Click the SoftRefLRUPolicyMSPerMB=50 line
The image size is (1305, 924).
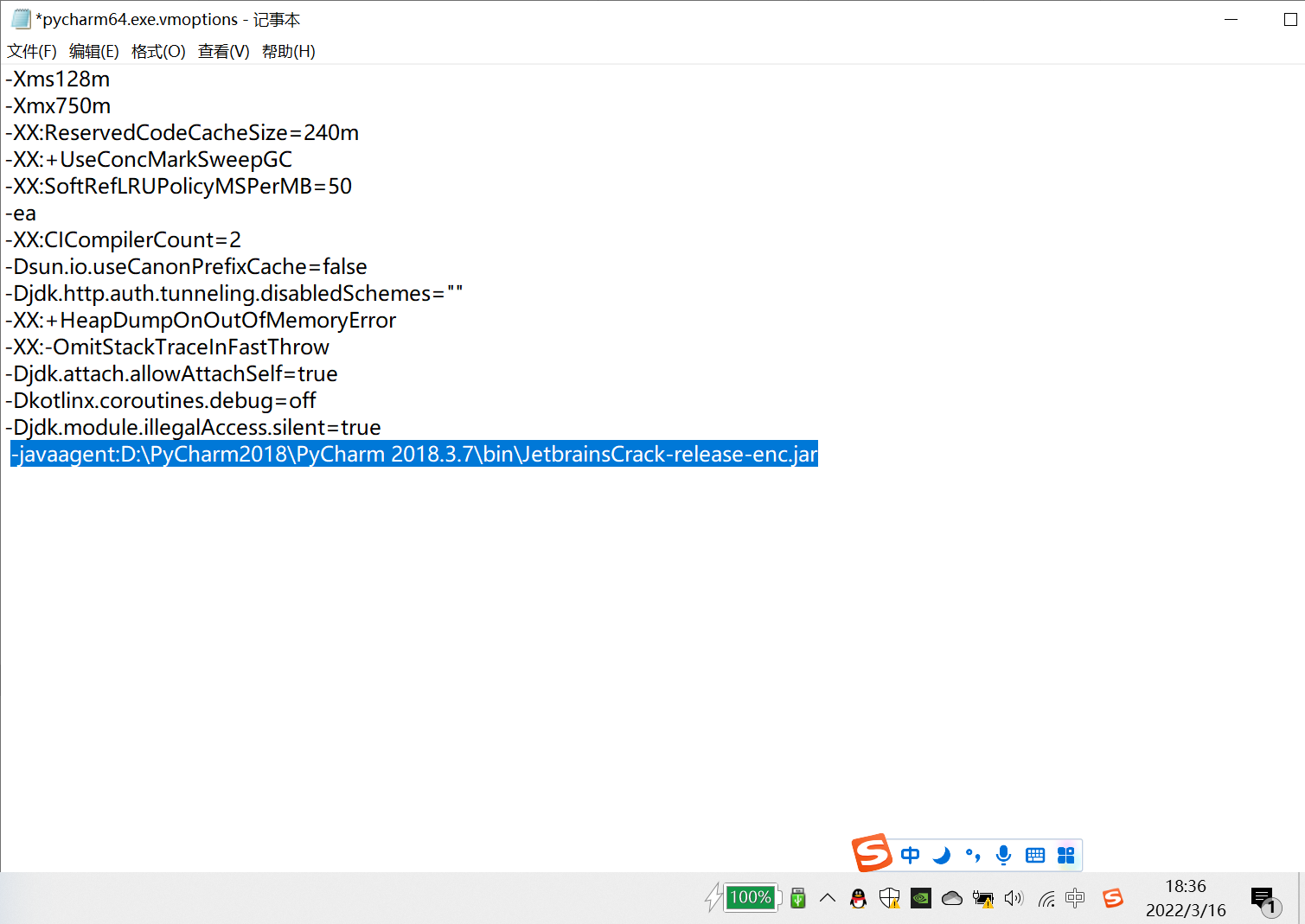tap(179, 186)
